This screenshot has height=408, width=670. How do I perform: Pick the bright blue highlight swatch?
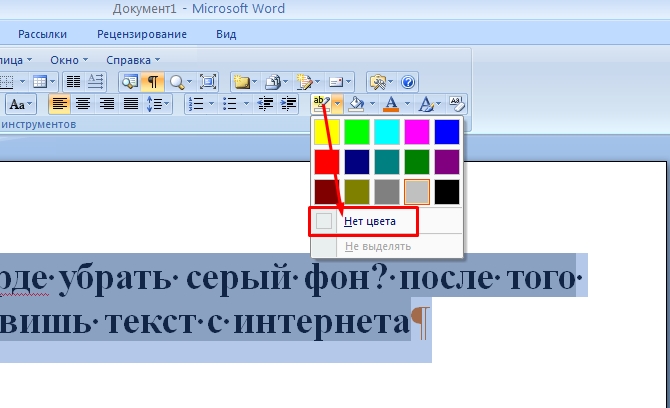coord(447,132)
